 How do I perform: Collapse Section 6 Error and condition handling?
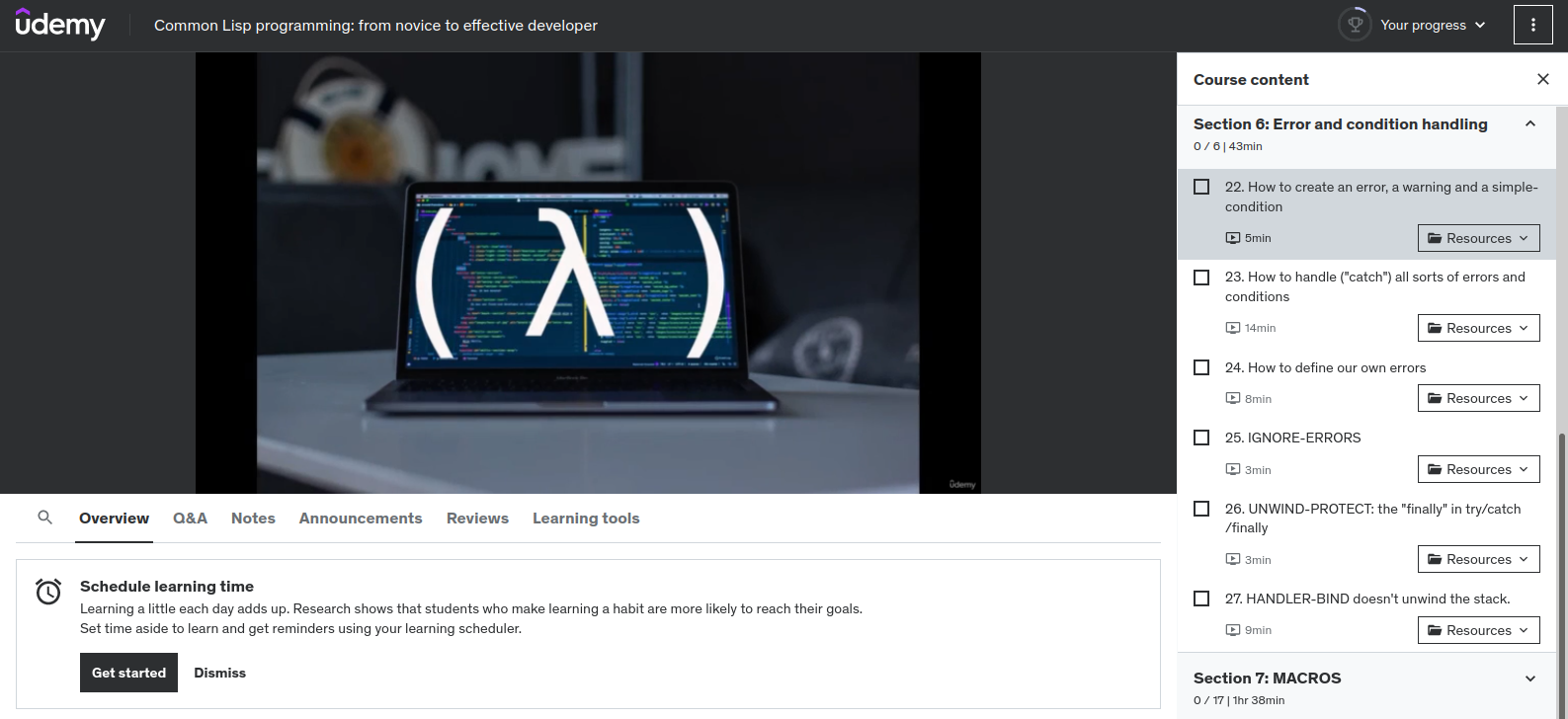[1529, 124]
